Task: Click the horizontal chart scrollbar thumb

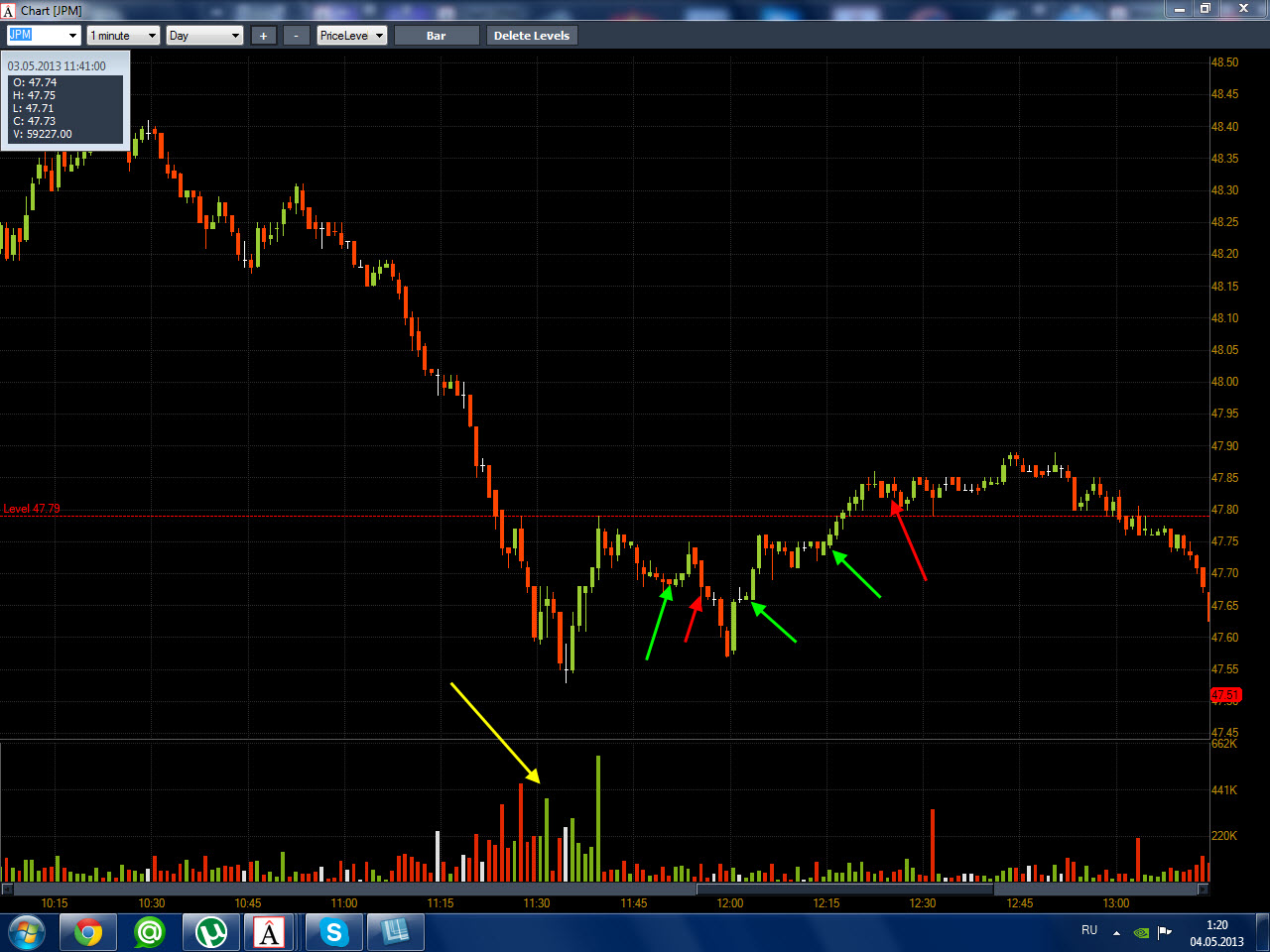Action: tap(845, 890)
